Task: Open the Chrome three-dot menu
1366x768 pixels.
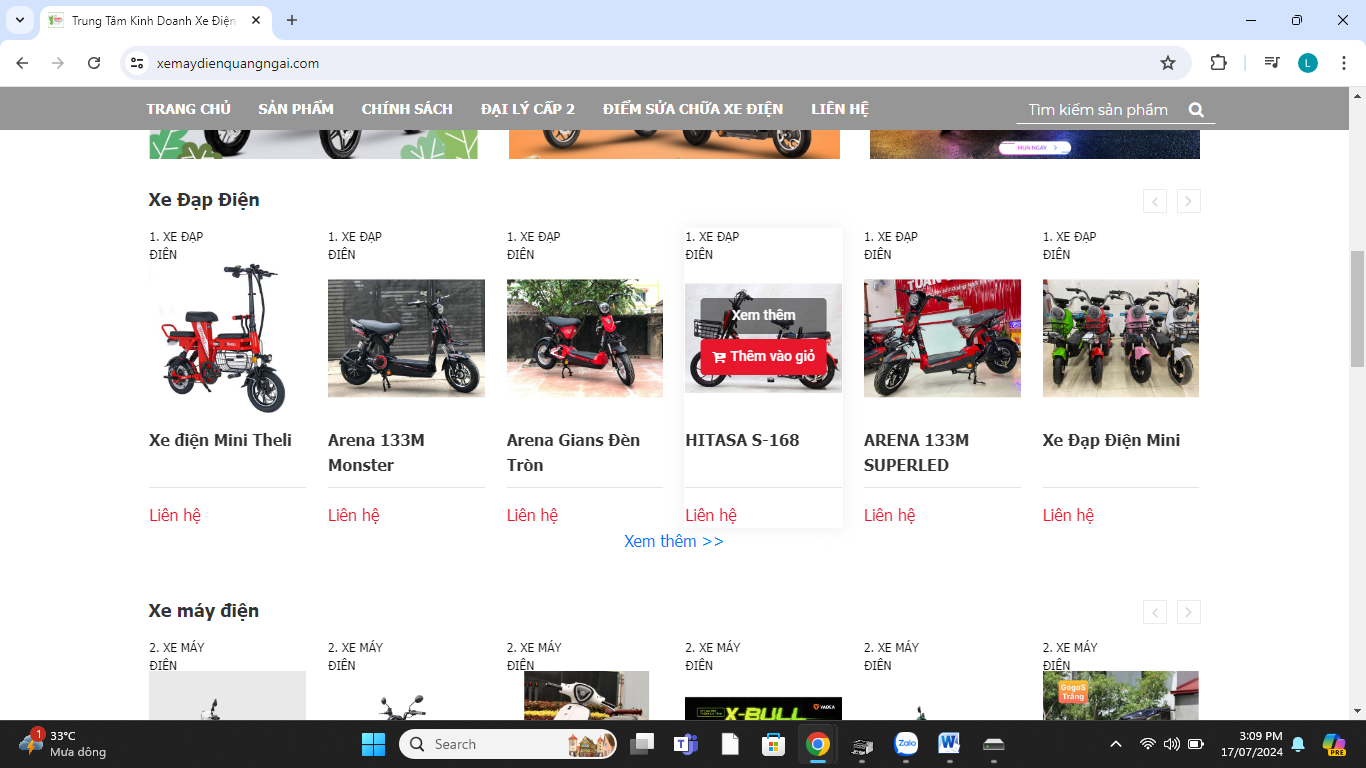Action: click(x=1344, y=63)
